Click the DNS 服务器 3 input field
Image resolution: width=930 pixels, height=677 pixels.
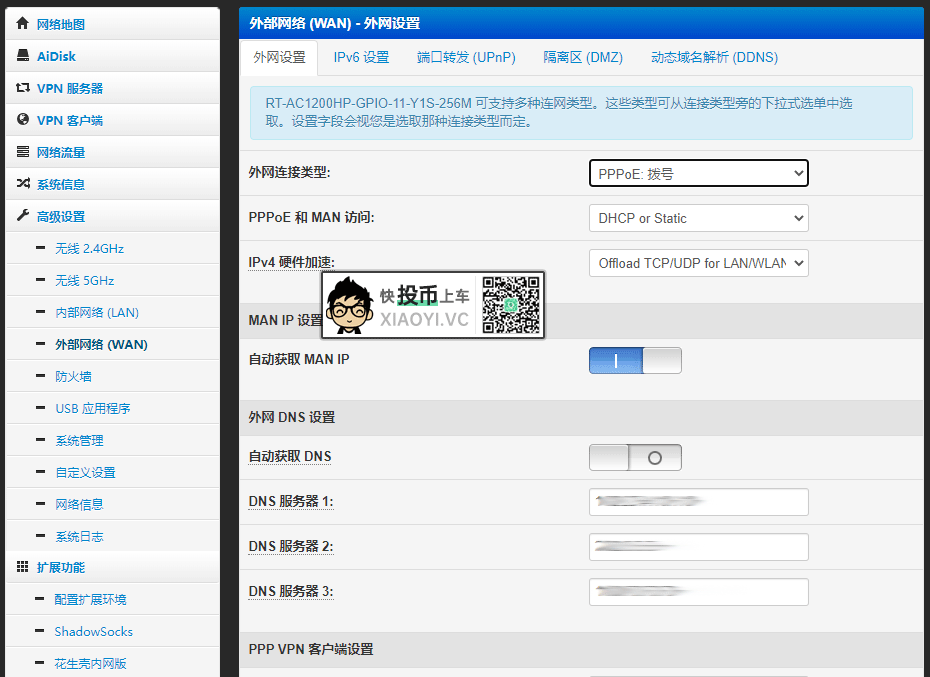click(x=699, y=592)
